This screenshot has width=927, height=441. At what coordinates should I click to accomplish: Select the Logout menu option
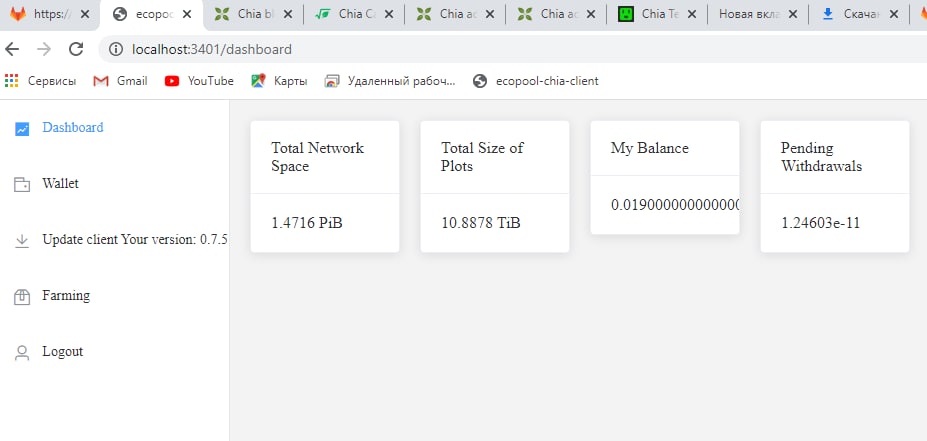(62, 352)
